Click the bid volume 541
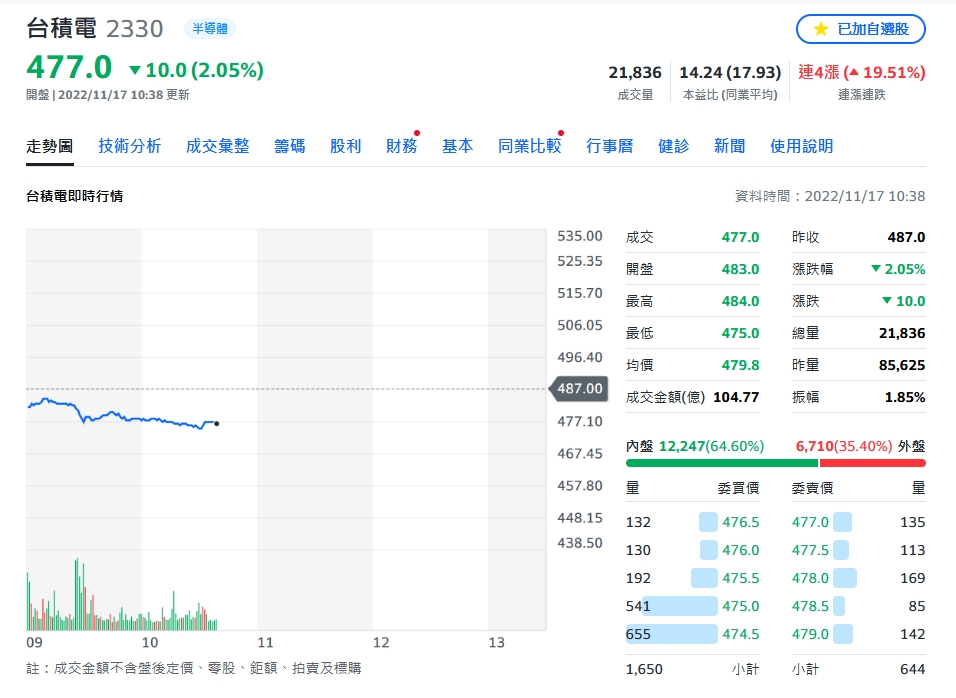 tap(638, 607)
